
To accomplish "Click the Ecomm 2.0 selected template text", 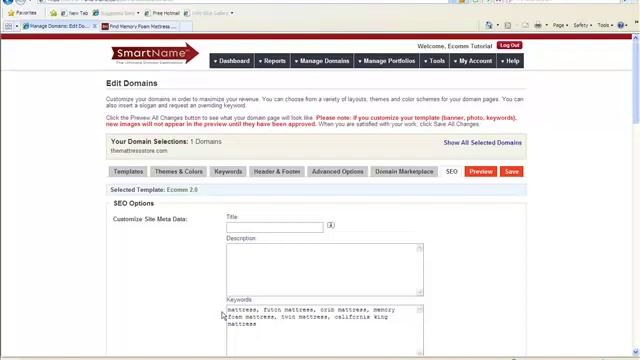I will click(182, 190).
